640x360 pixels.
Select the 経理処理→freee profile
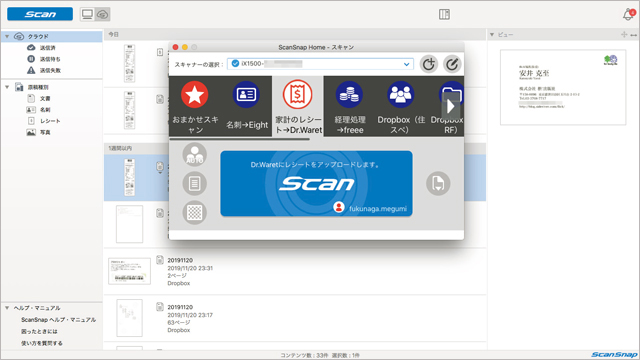(349, 107)
